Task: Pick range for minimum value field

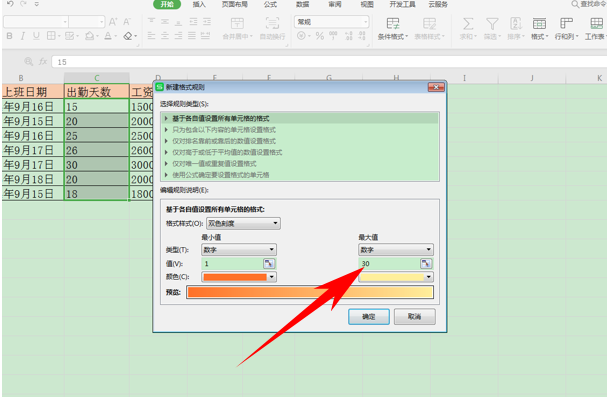Action: [269, 264]
